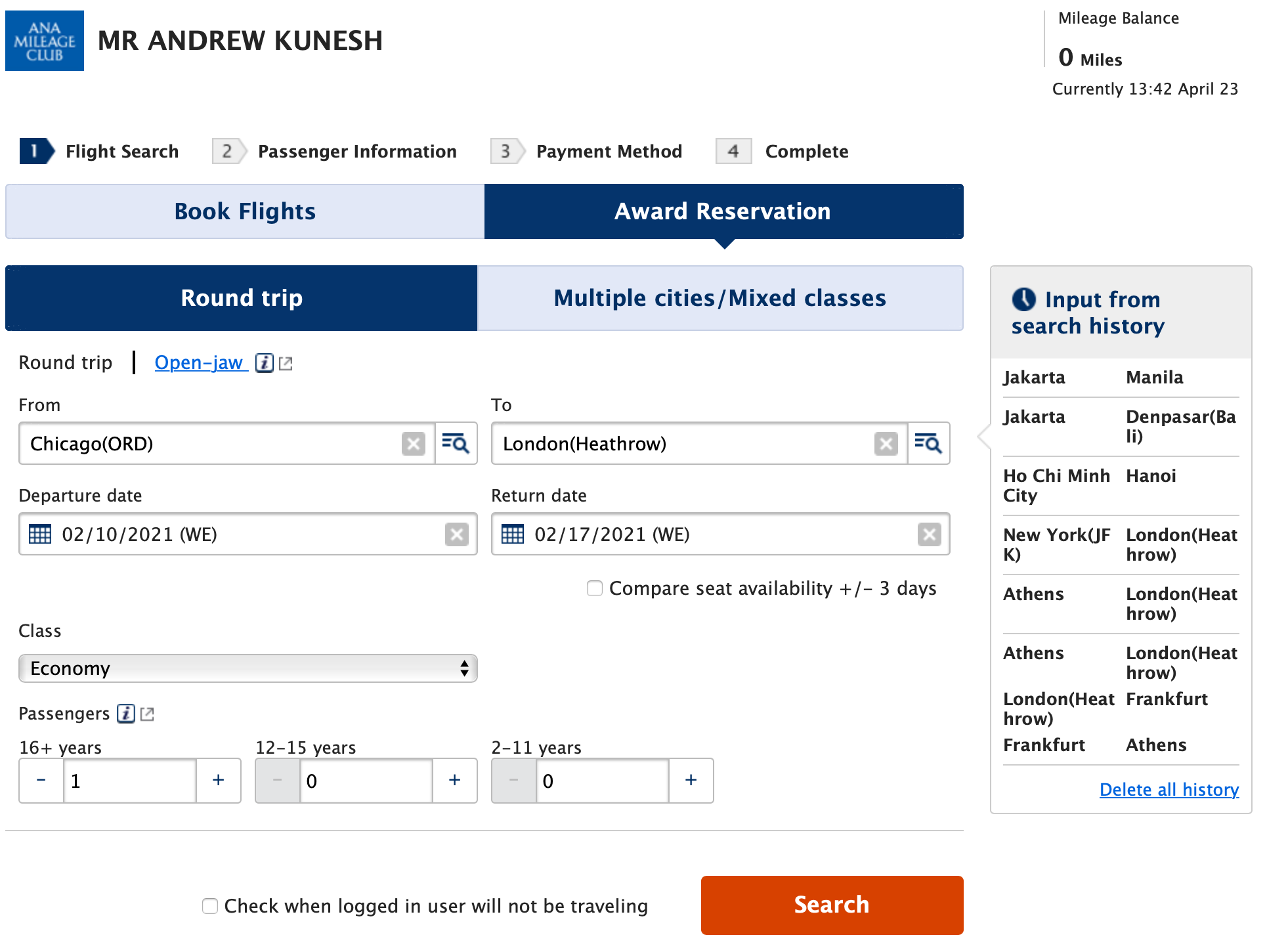Clear the From airport field
Image resolution: width=1288 pixels, height=952 pixels.
click(414, 444)
